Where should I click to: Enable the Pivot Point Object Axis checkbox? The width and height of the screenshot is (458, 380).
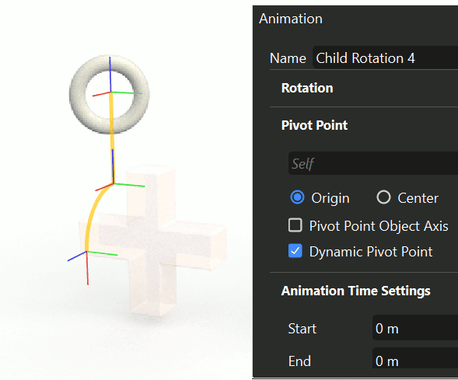pos(295,225)
